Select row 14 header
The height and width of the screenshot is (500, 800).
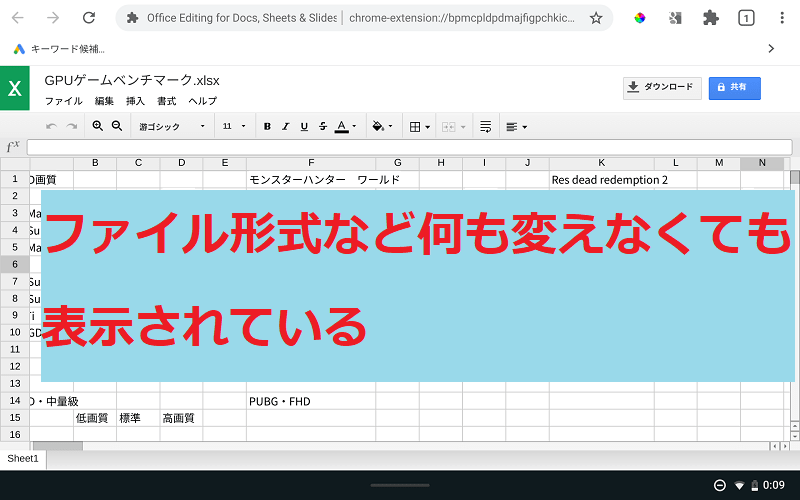15,401
